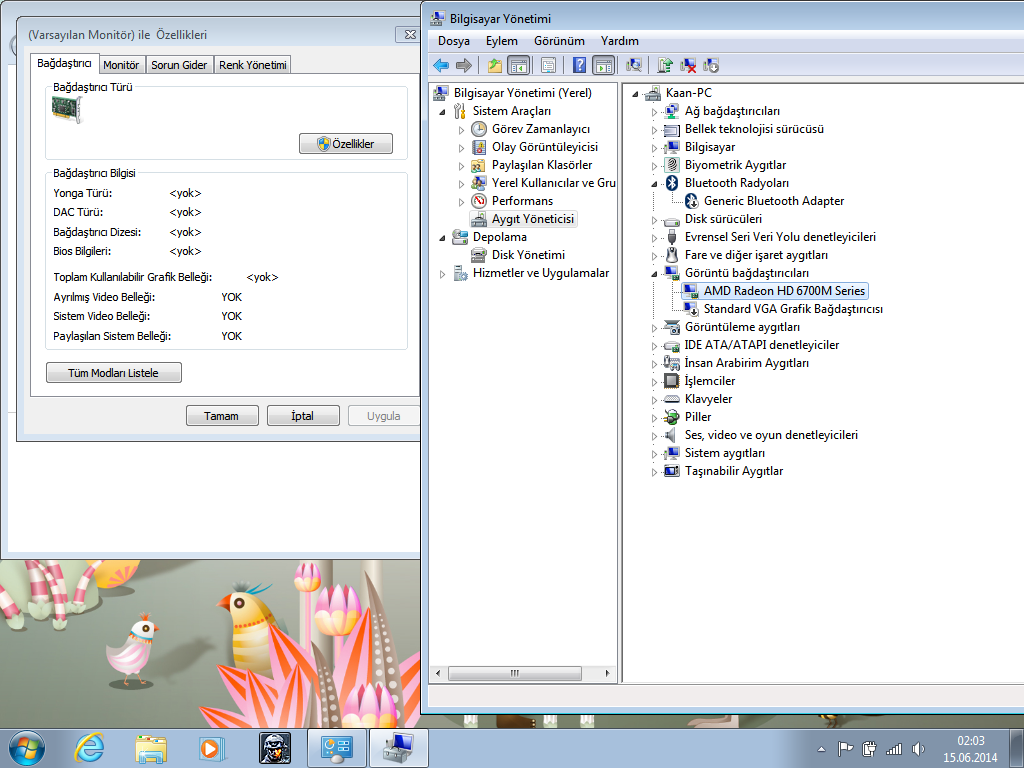Click the Action Center flag tray icon
Image resolution: width=1024 pixels, height=768 pixels.
coord(846,749)
